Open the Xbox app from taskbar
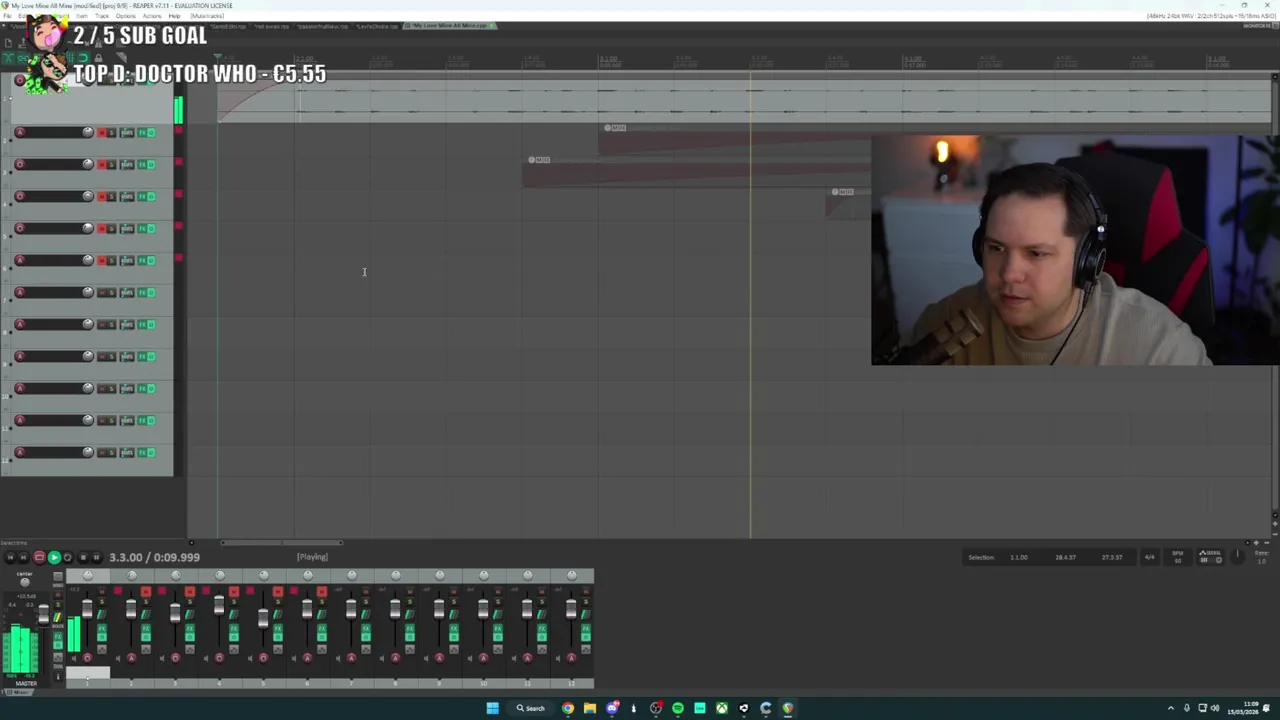 click(x=722, y=708)
